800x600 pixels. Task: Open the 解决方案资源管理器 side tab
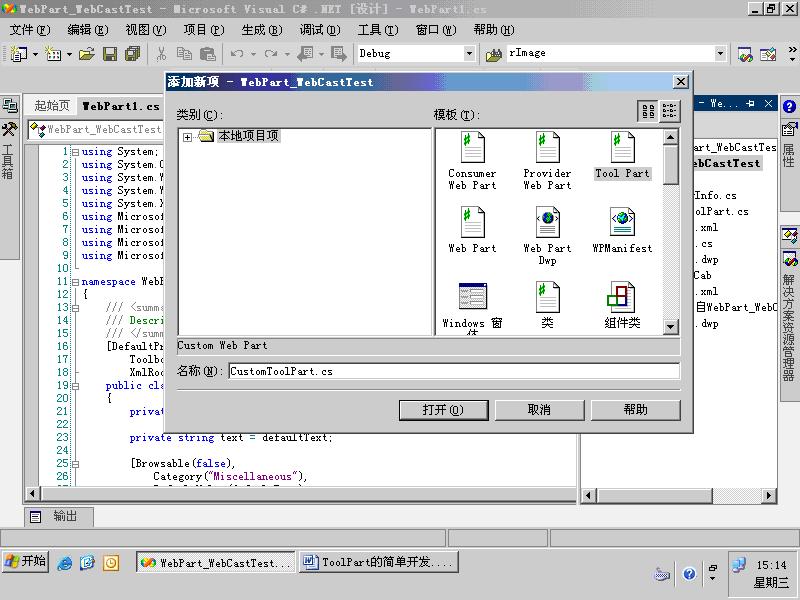tap(789, 315)
